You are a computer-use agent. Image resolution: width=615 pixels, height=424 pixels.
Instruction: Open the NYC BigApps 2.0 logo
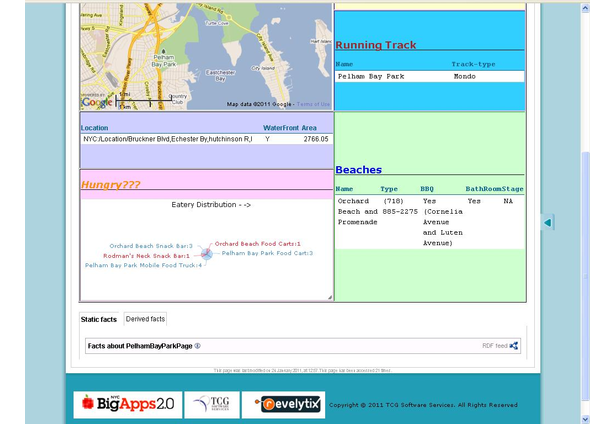pyautogui.click(x=128, y=404)
